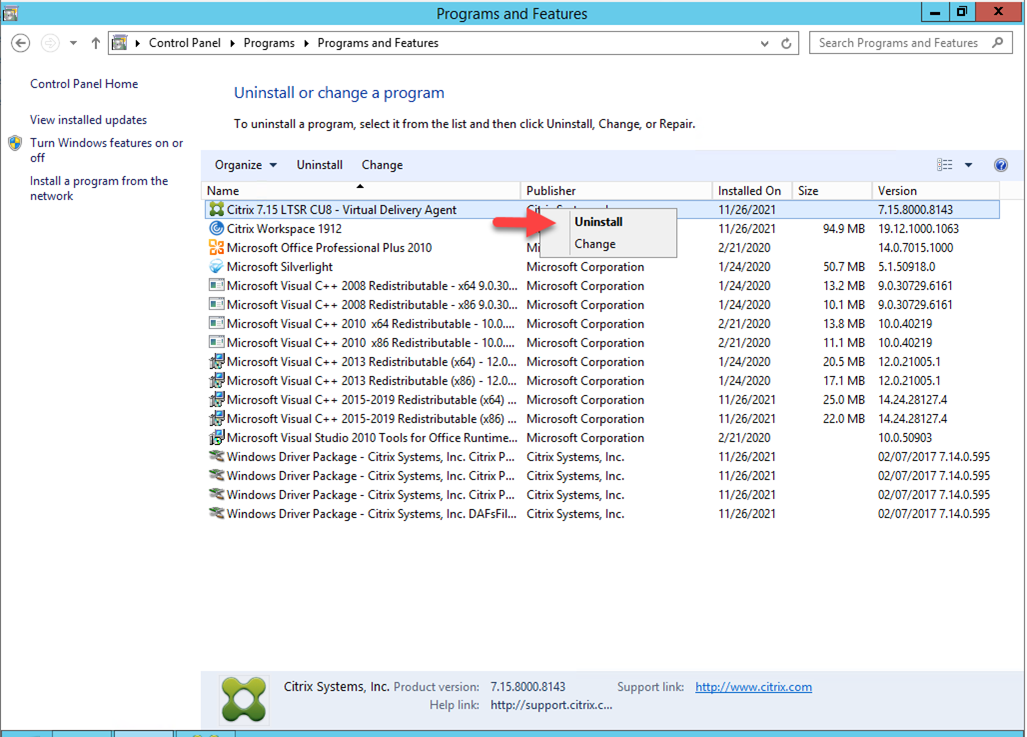Click version 14.0.7015.1000 cell
Viewport: 1027px width, 737px height.
tap(916, 248)
